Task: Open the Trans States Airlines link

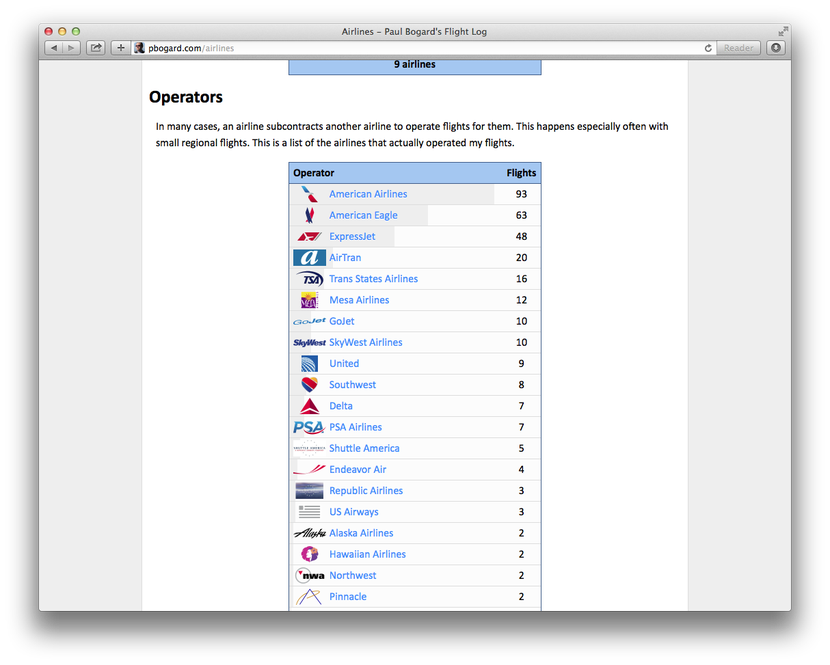Action: point(373,279)
